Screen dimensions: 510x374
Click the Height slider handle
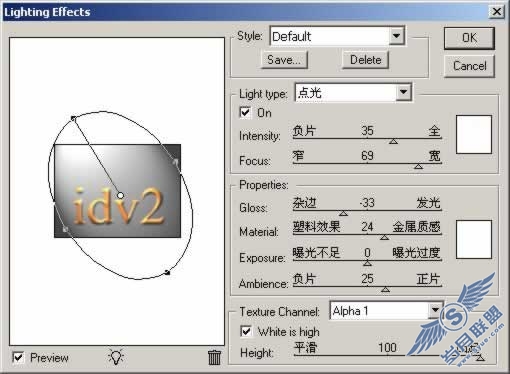(x=480, y=358)
